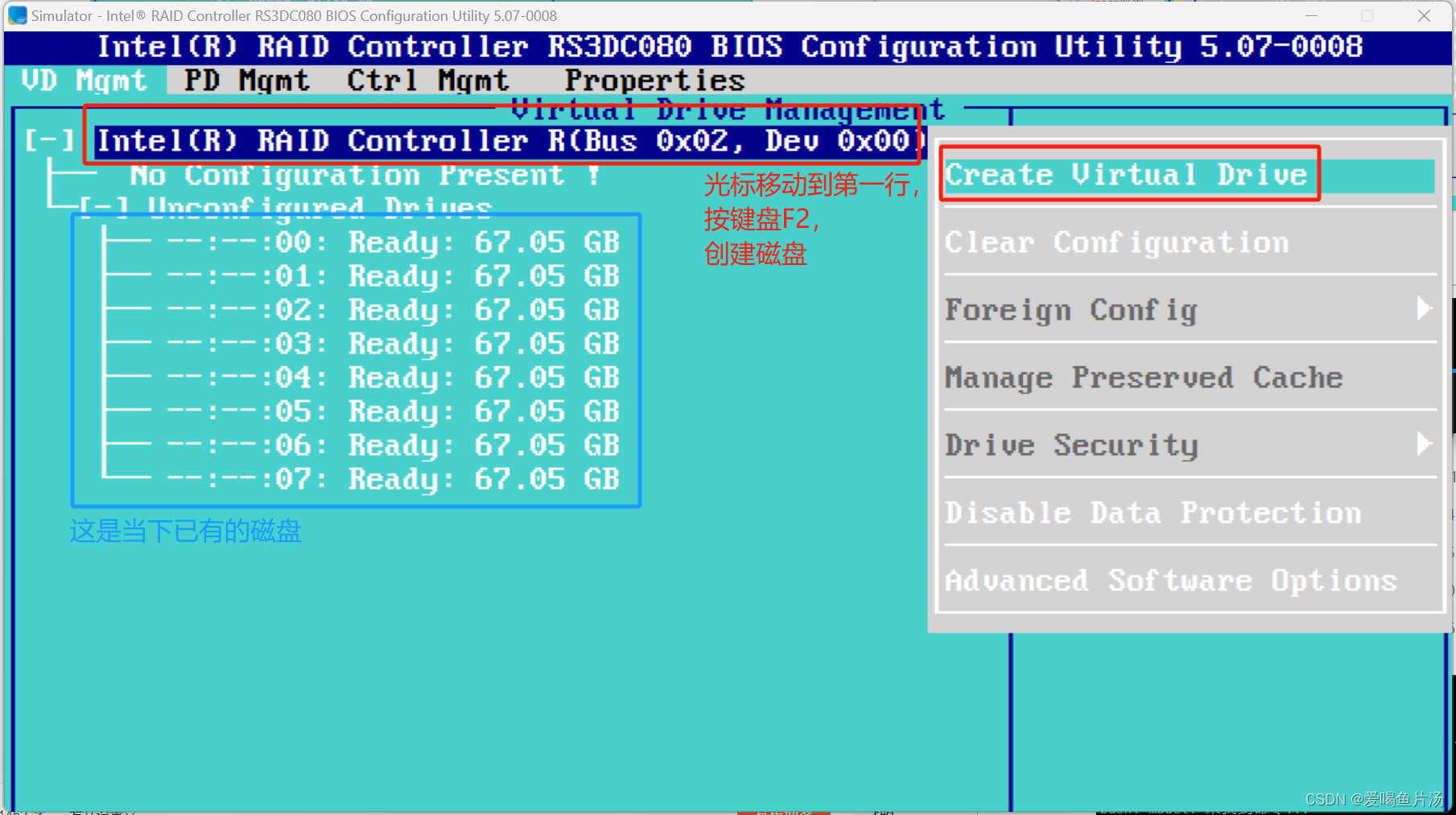1456x815 pixels.
Task: Click the BIOS Configuration Utility title banner
Action: (729, 47)
